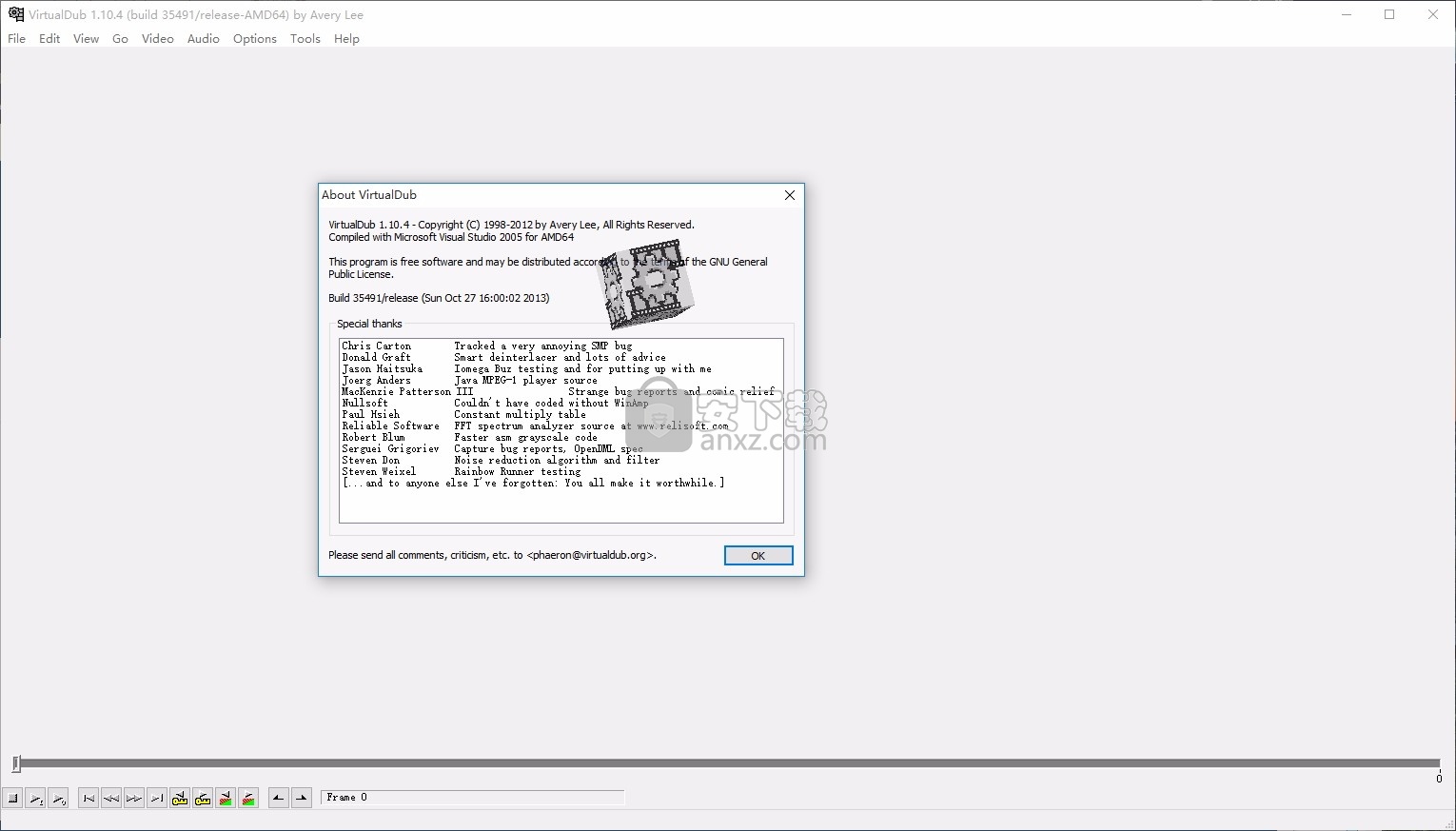
Task: Click the 'Compiled with Microsoft Visual Studio 2005' line
Action: (x=451, y=237)
